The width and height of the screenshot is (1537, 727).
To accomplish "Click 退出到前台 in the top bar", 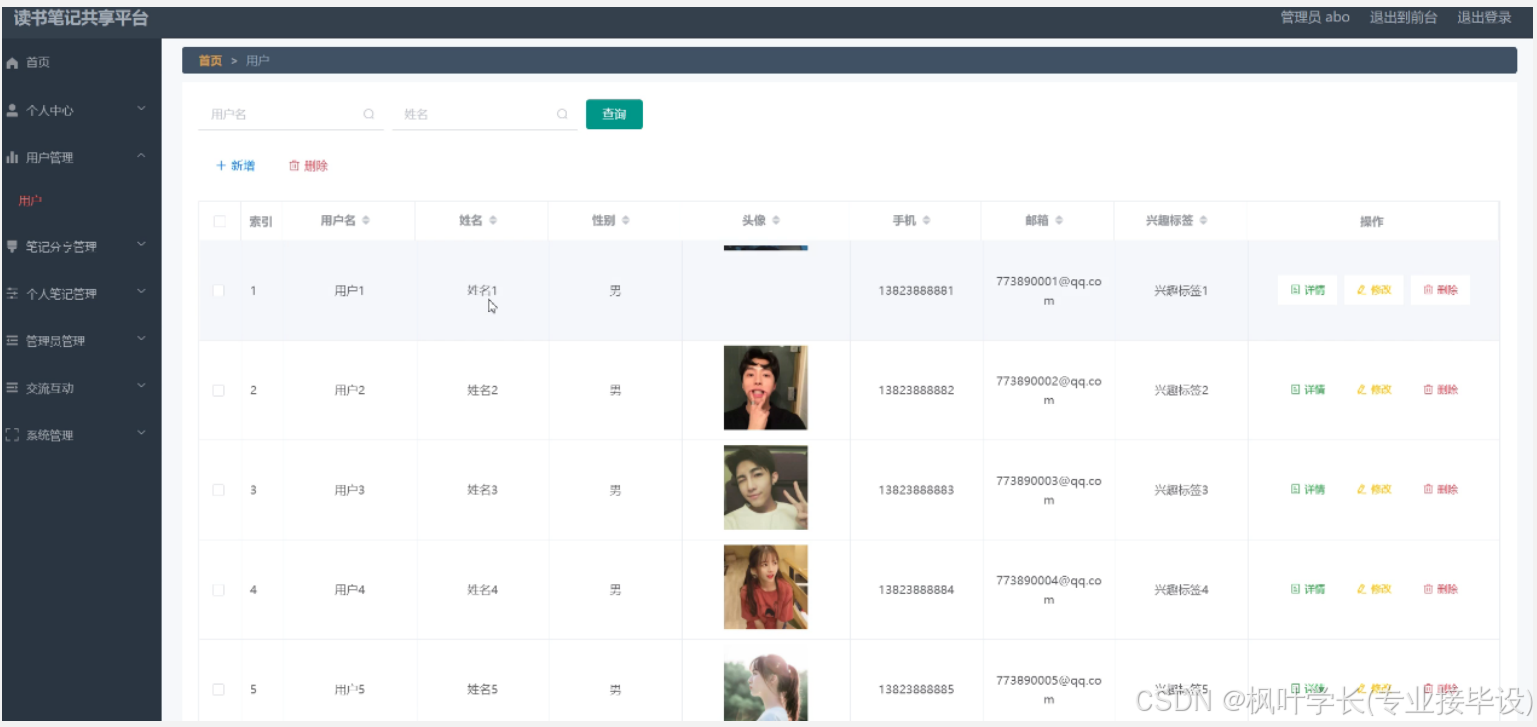I will (1403, 17).
